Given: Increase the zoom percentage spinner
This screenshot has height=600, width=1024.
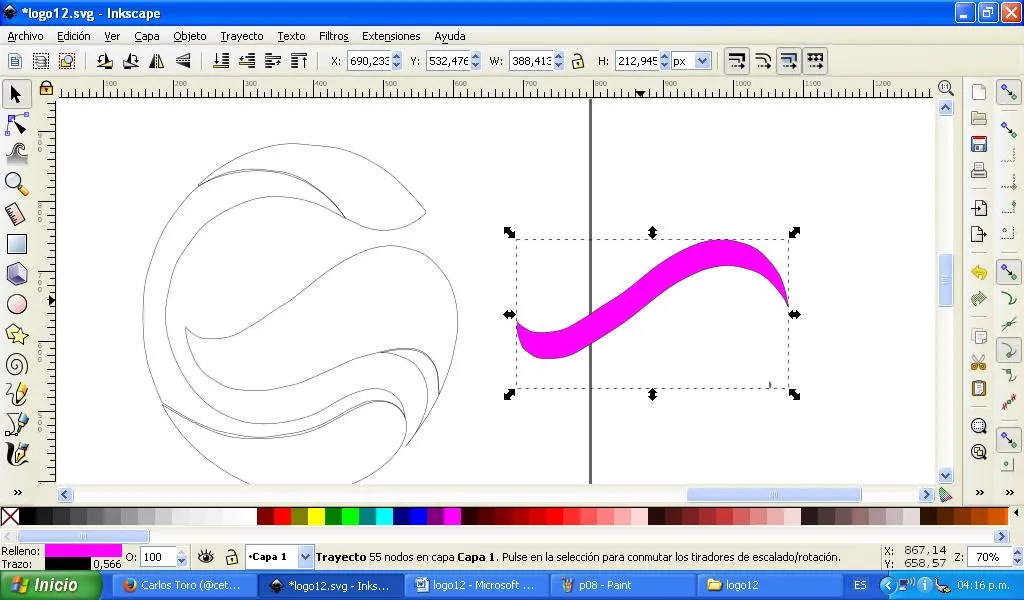Looking at the screenshot, I should tap(1017, 552).
